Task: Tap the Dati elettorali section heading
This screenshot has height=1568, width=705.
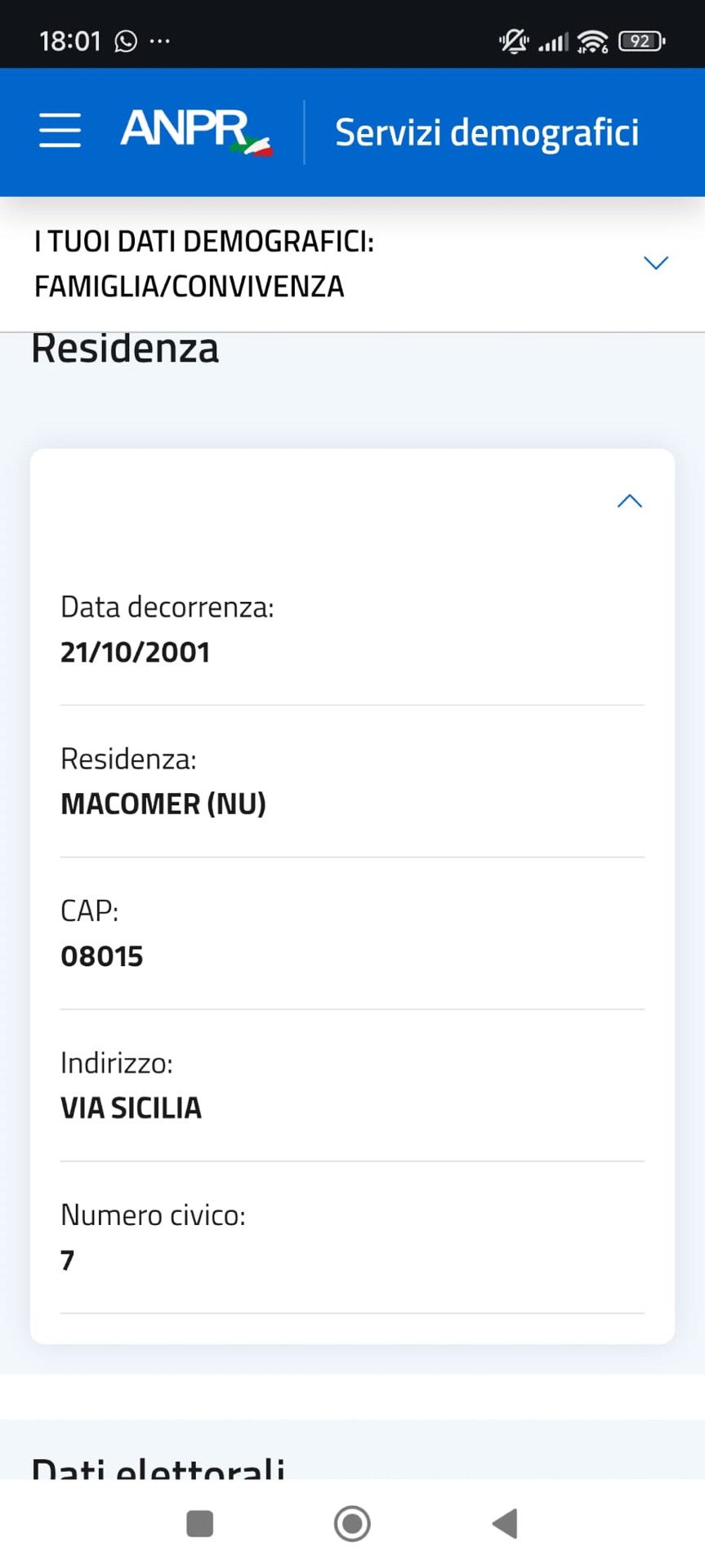Action: [x=158, y=1467]
